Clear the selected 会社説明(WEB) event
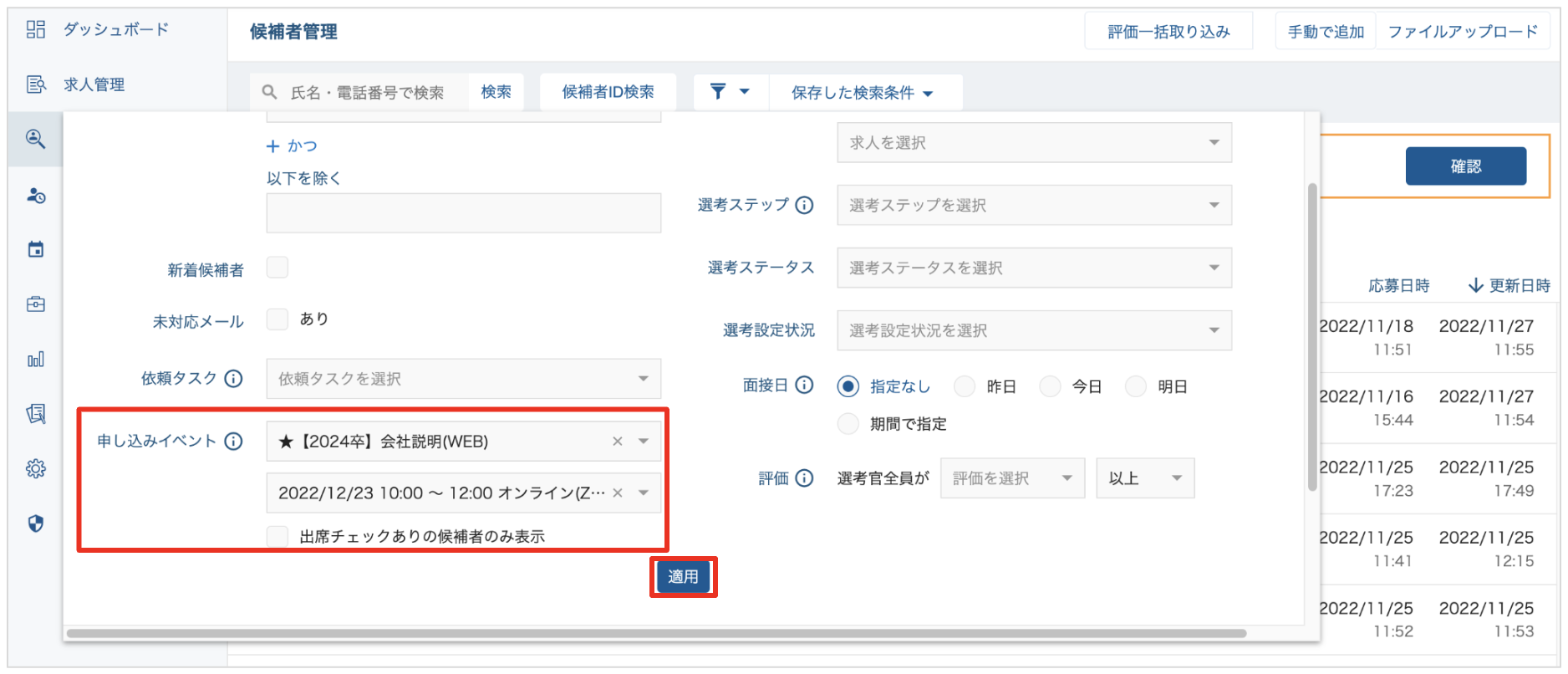 coord(617,442)
